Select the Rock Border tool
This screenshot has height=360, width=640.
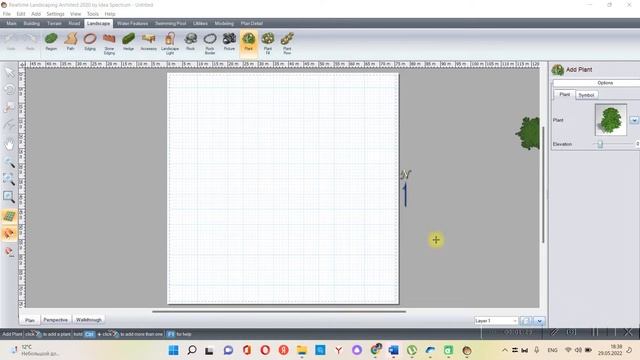pos(210,43)
